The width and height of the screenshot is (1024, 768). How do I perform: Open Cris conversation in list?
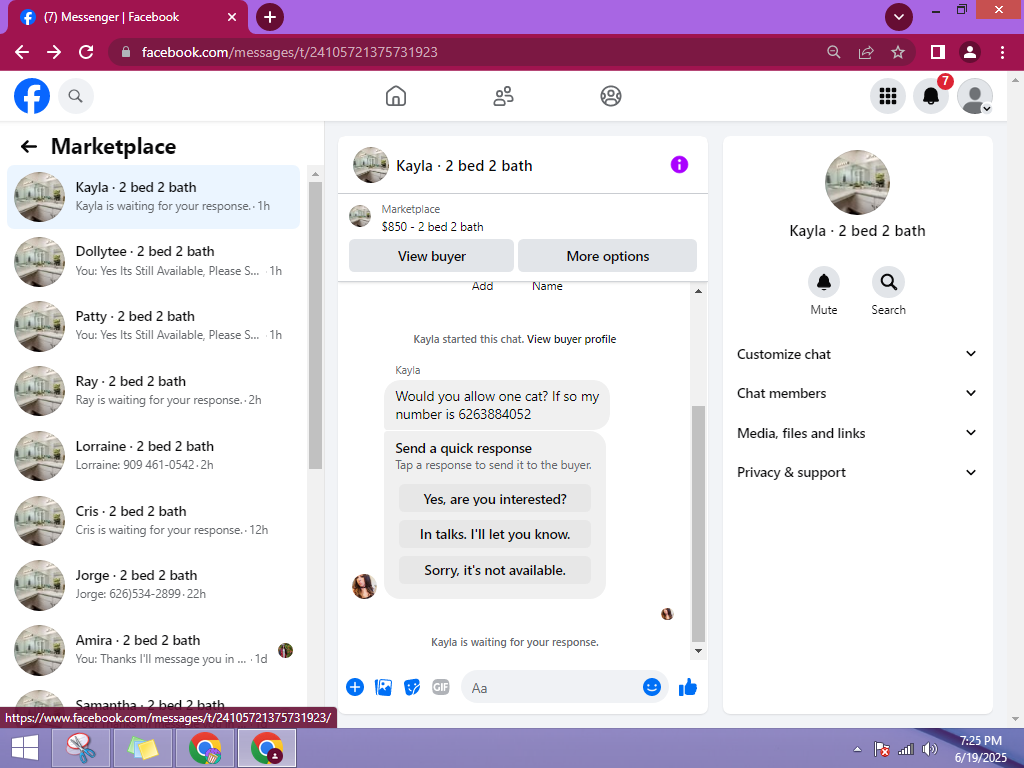[153, 520]
